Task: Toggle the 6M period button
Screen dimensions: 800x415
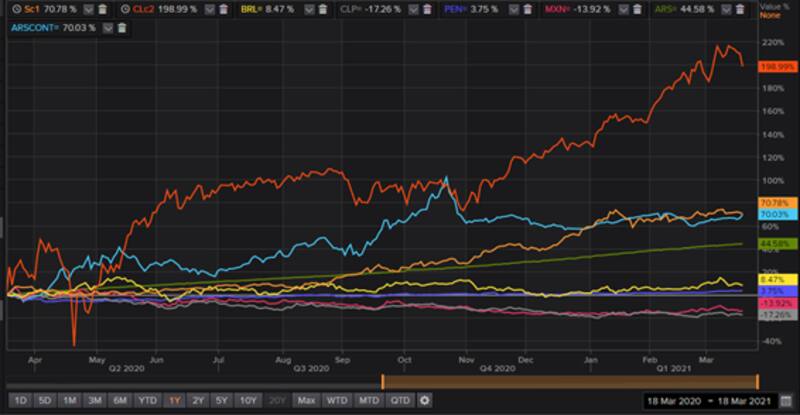Action: 119,401
